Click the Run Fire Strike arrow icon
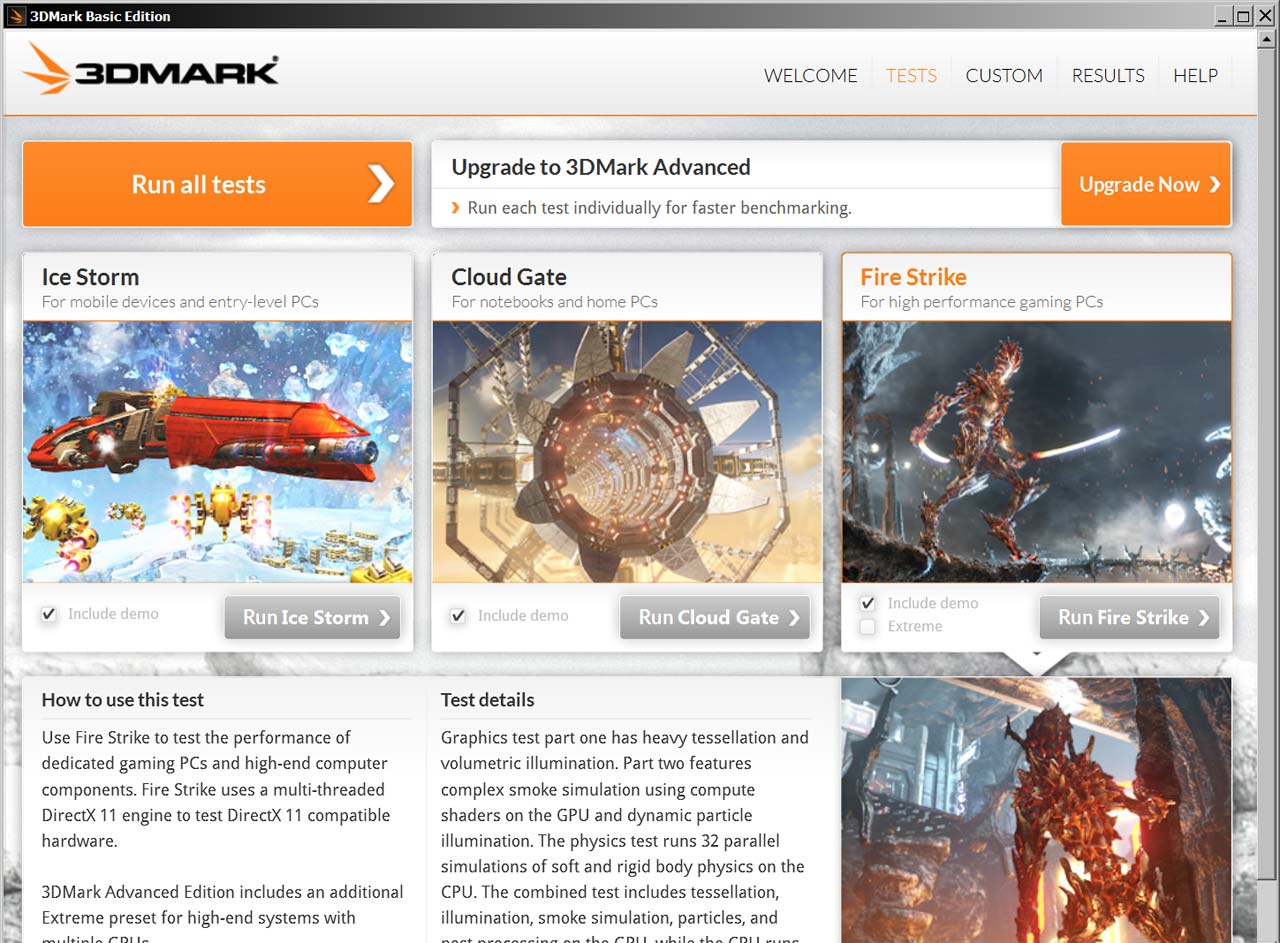The height and width of the screenshot is (943, 1280). (x=1203, y=618)
